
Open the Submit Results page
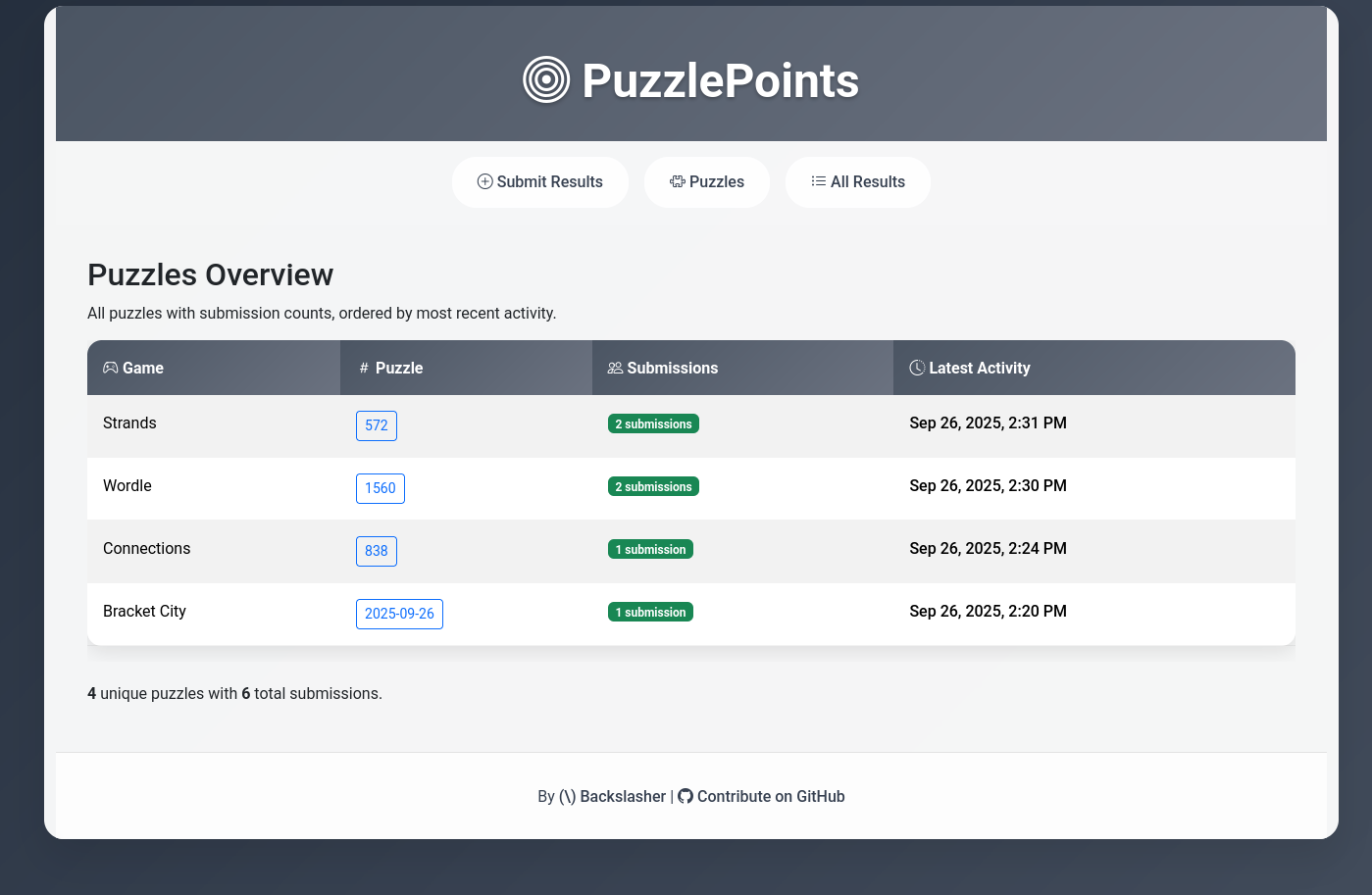(540, 182)
